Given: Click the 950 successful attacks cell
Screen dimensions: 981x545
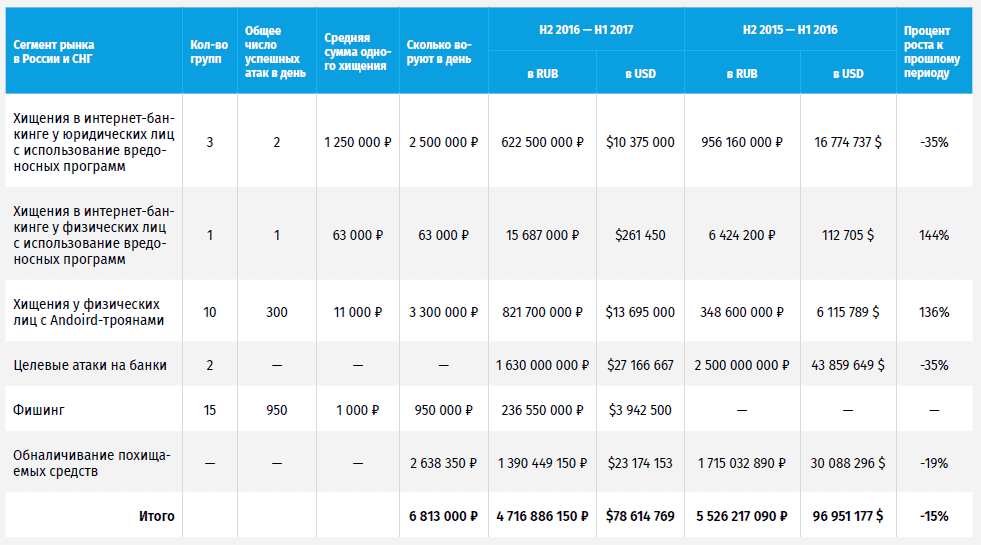Looking at the screenshot, I should (x=277, y=410).
